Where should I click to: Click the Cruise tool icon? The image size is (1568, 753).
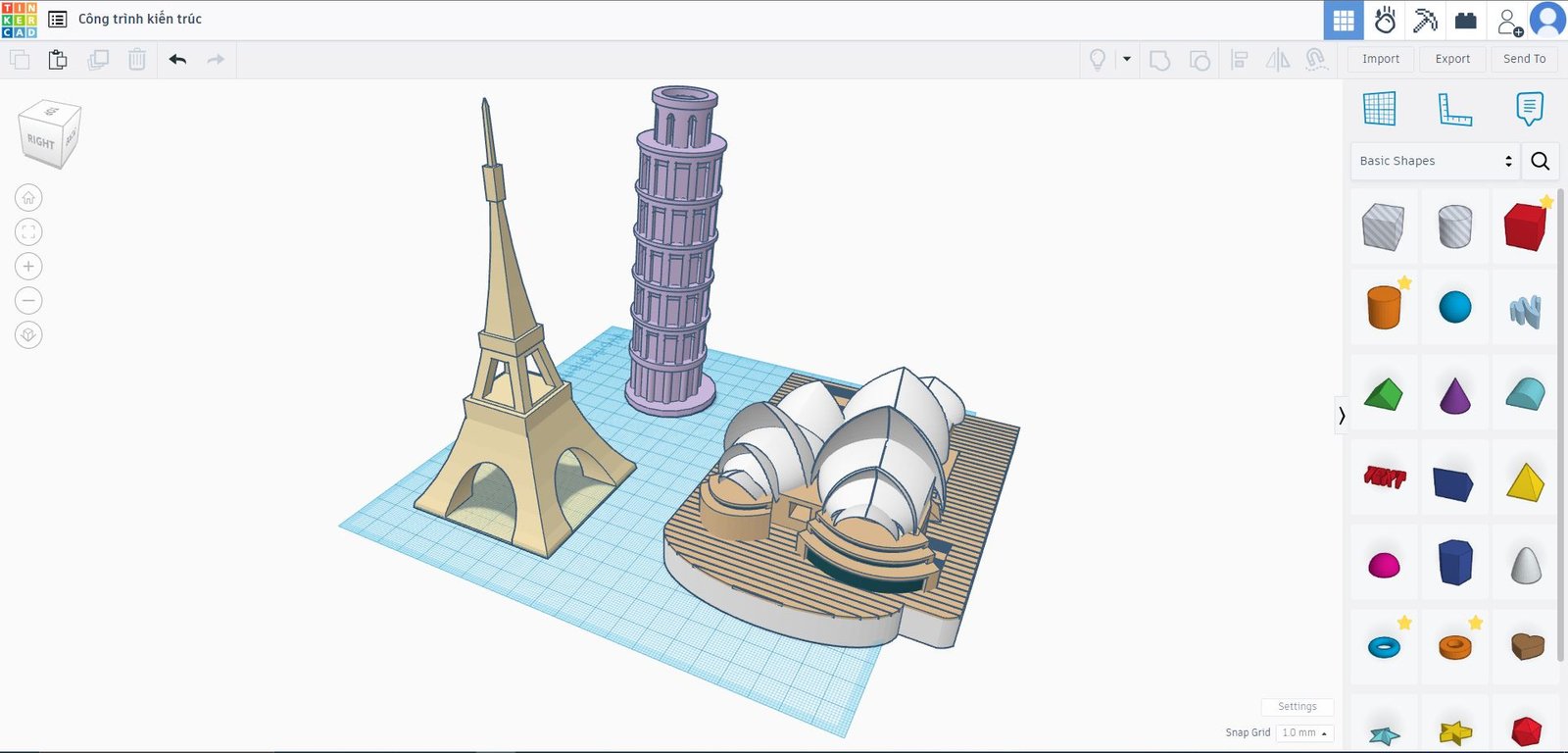tap(1316, 60)
